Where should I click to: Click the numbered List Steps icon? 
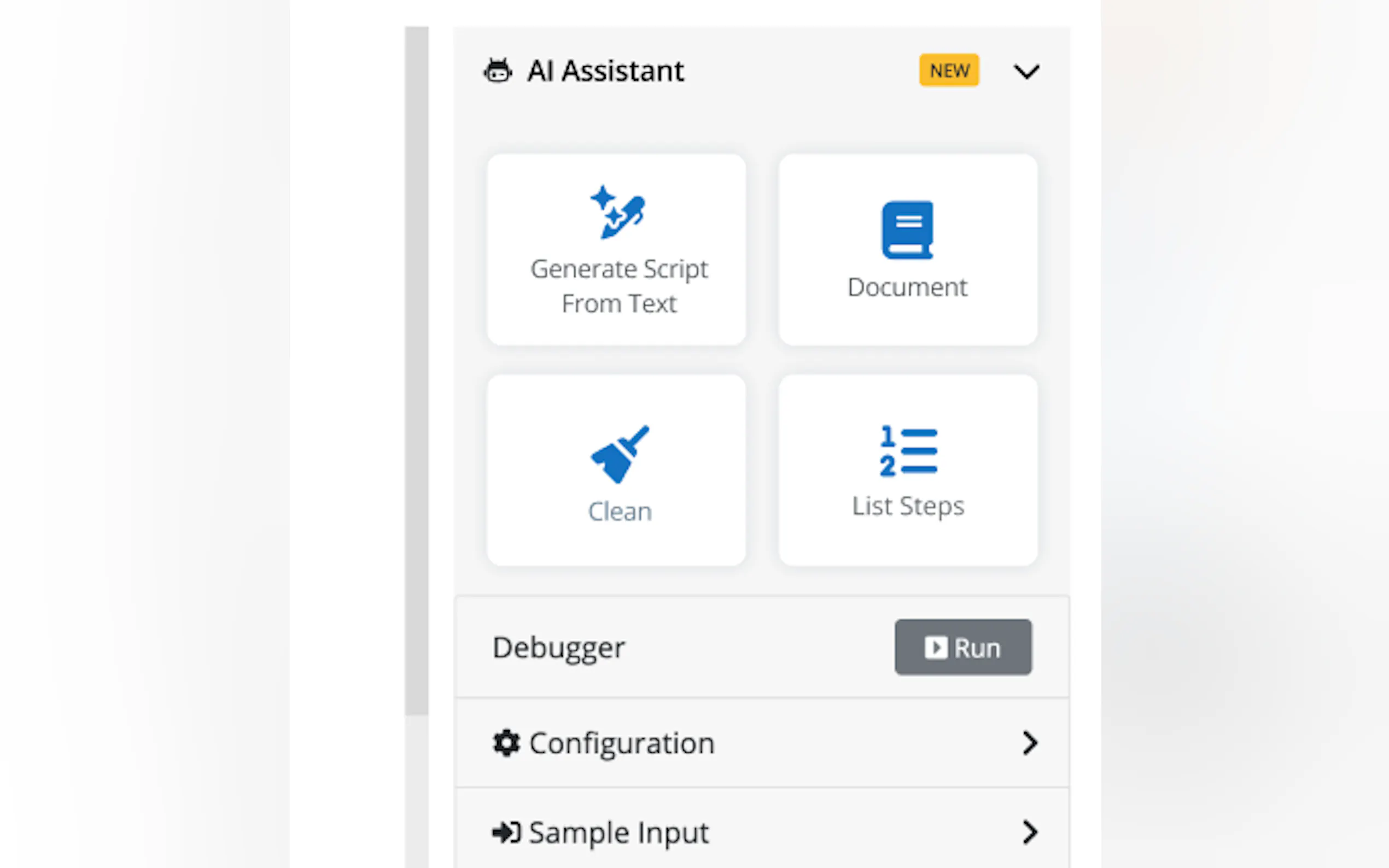[x=908, y=451]
